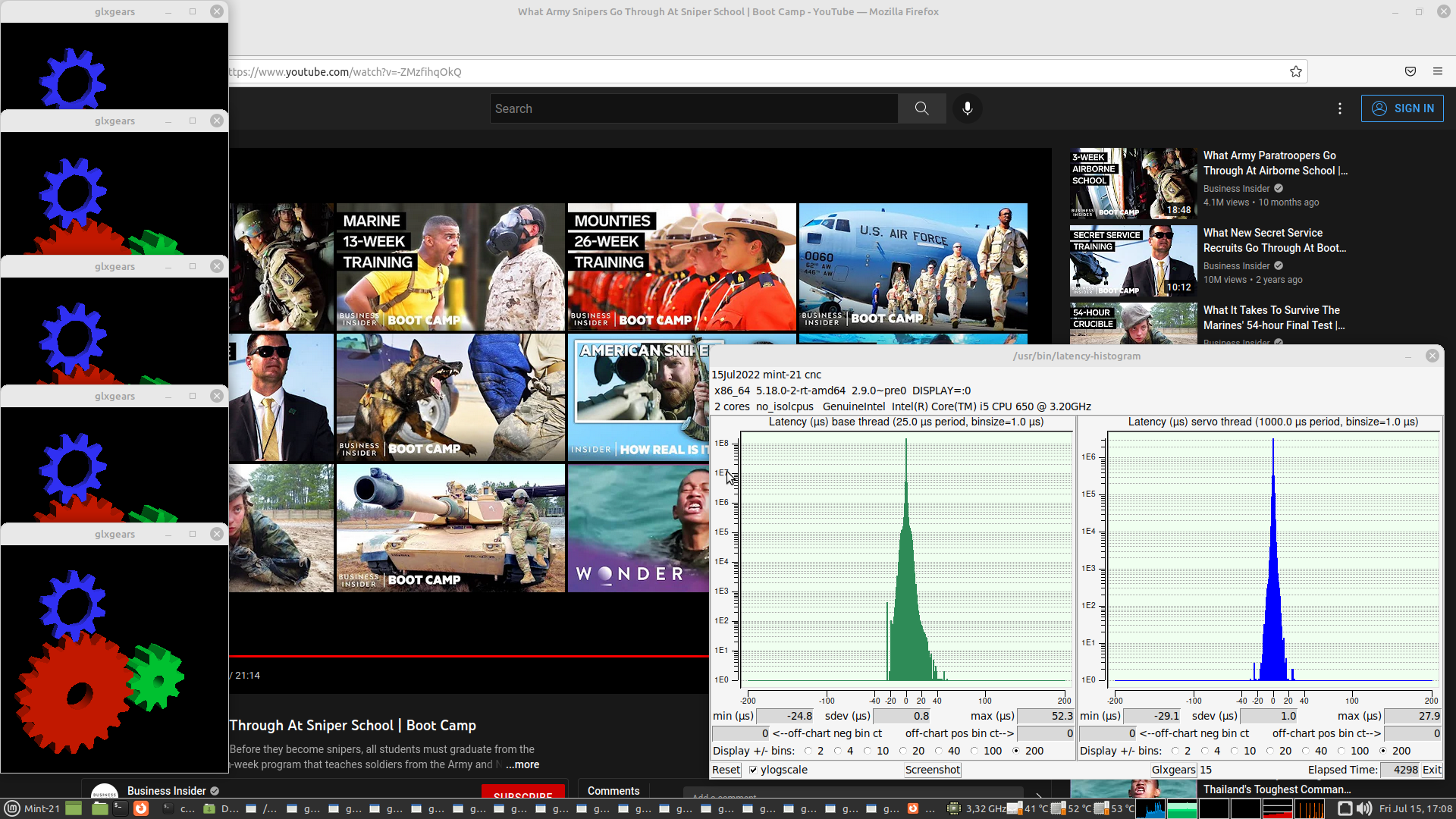Click the CPU frequency monitor applet
This screenshot has height=819, width=1456.
click(978, 808)
